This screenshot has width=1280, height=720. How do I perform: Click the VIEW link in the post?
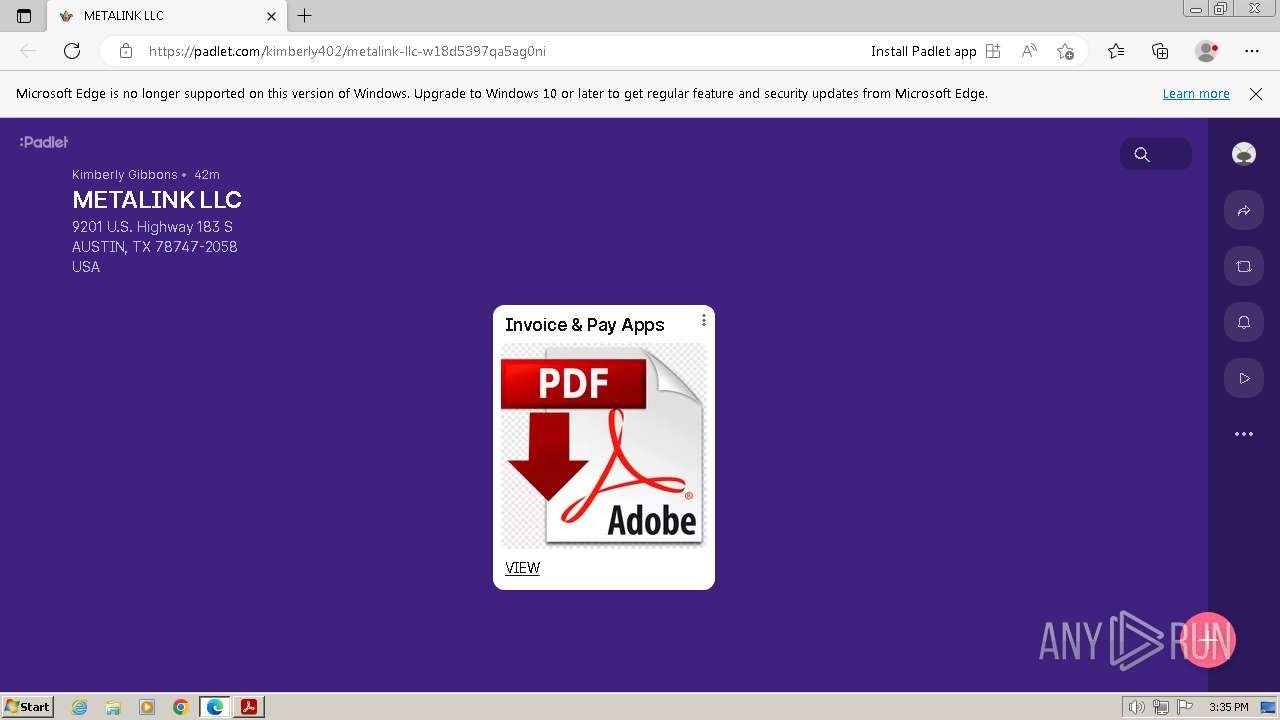[x=522, y=568]
